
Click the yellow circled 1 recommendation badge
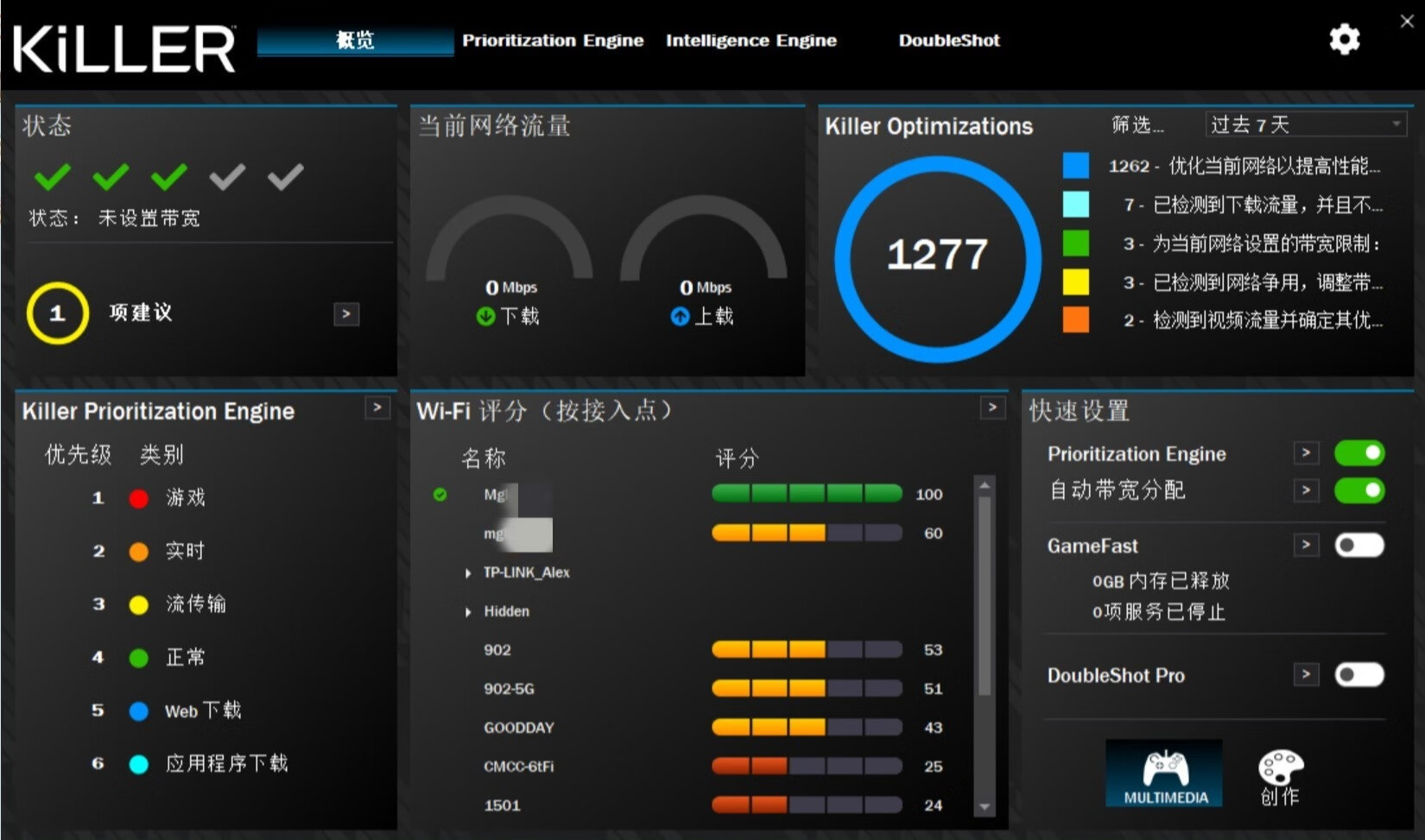57,313
